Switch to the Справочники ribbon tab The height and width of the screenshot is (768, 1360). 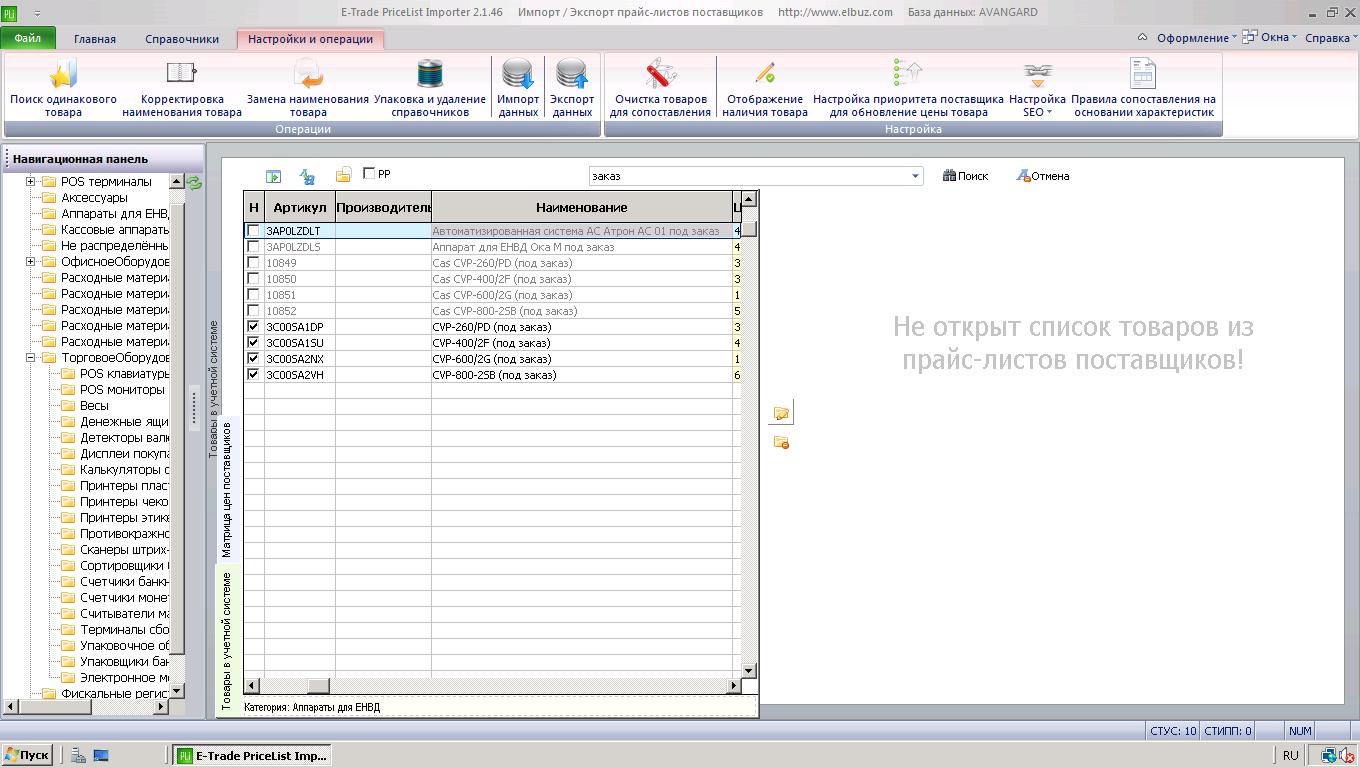(182, 39)
